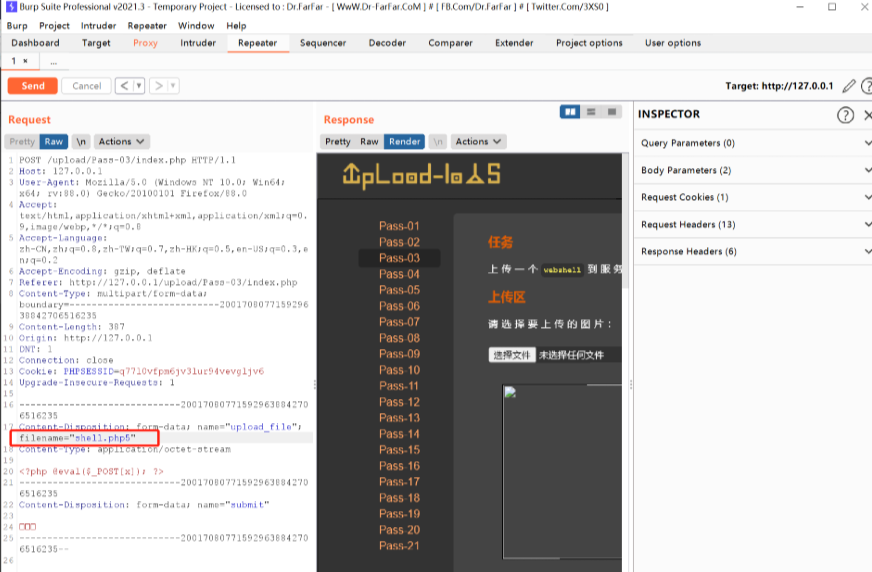Viewport: 872px width, 572px height.
Task: Click POST /upload/Pass-03/index.php request line
Action: point(127,160)
